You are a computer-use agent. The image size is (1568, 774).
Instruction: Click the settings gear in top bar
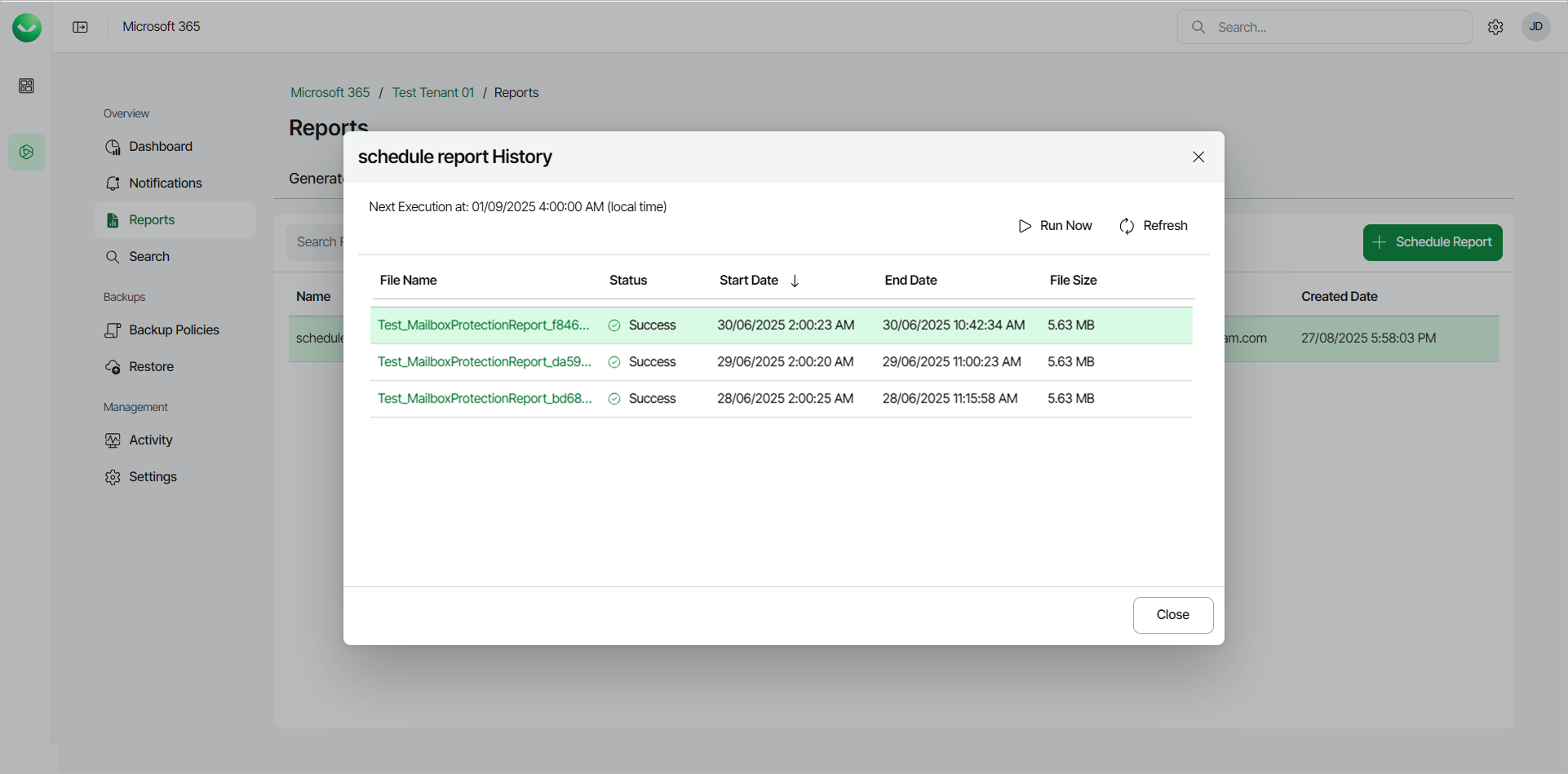click(x=1495, y=27)
